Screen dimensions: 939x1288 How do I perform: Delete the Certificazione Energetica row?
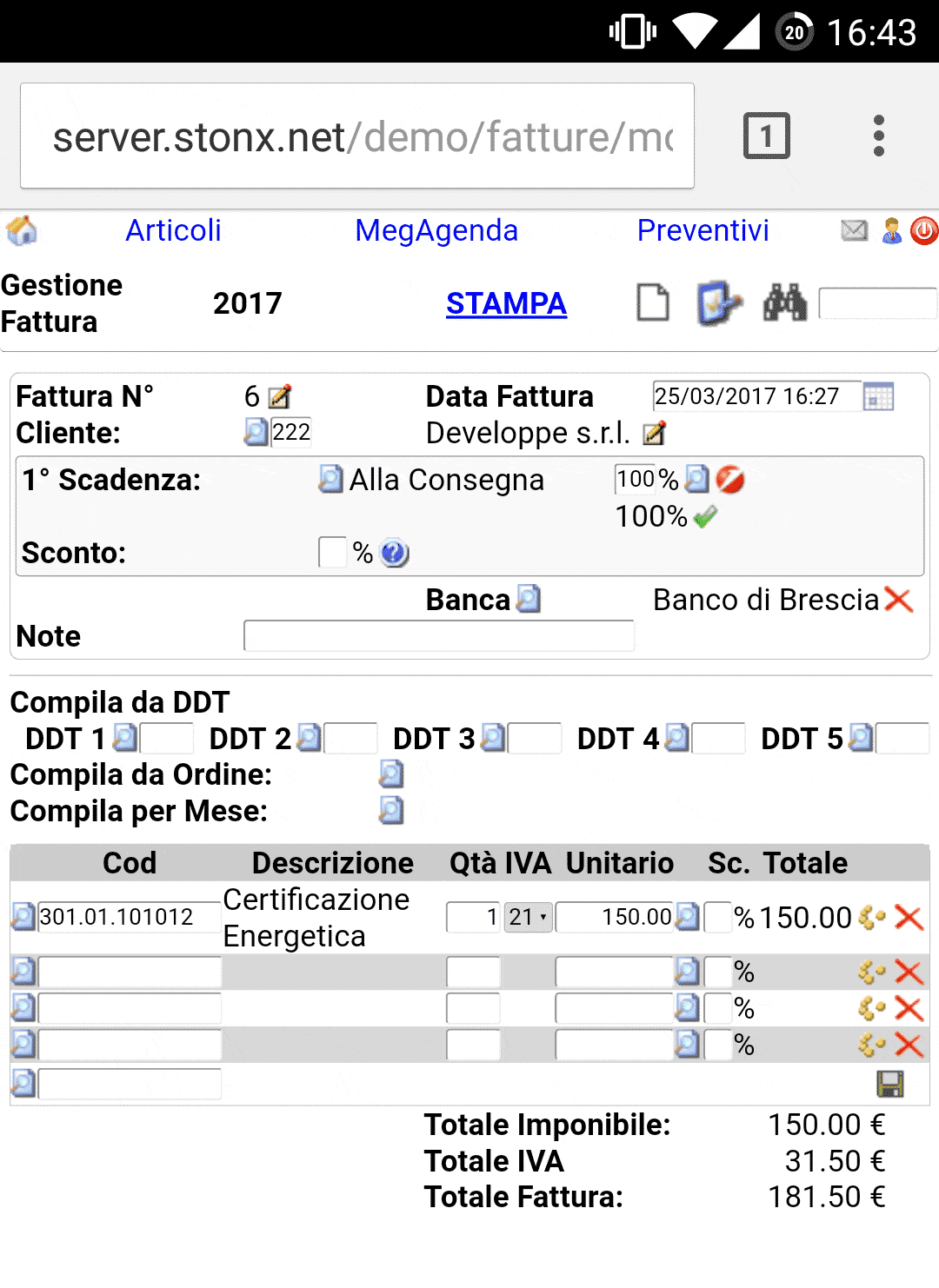909,918
